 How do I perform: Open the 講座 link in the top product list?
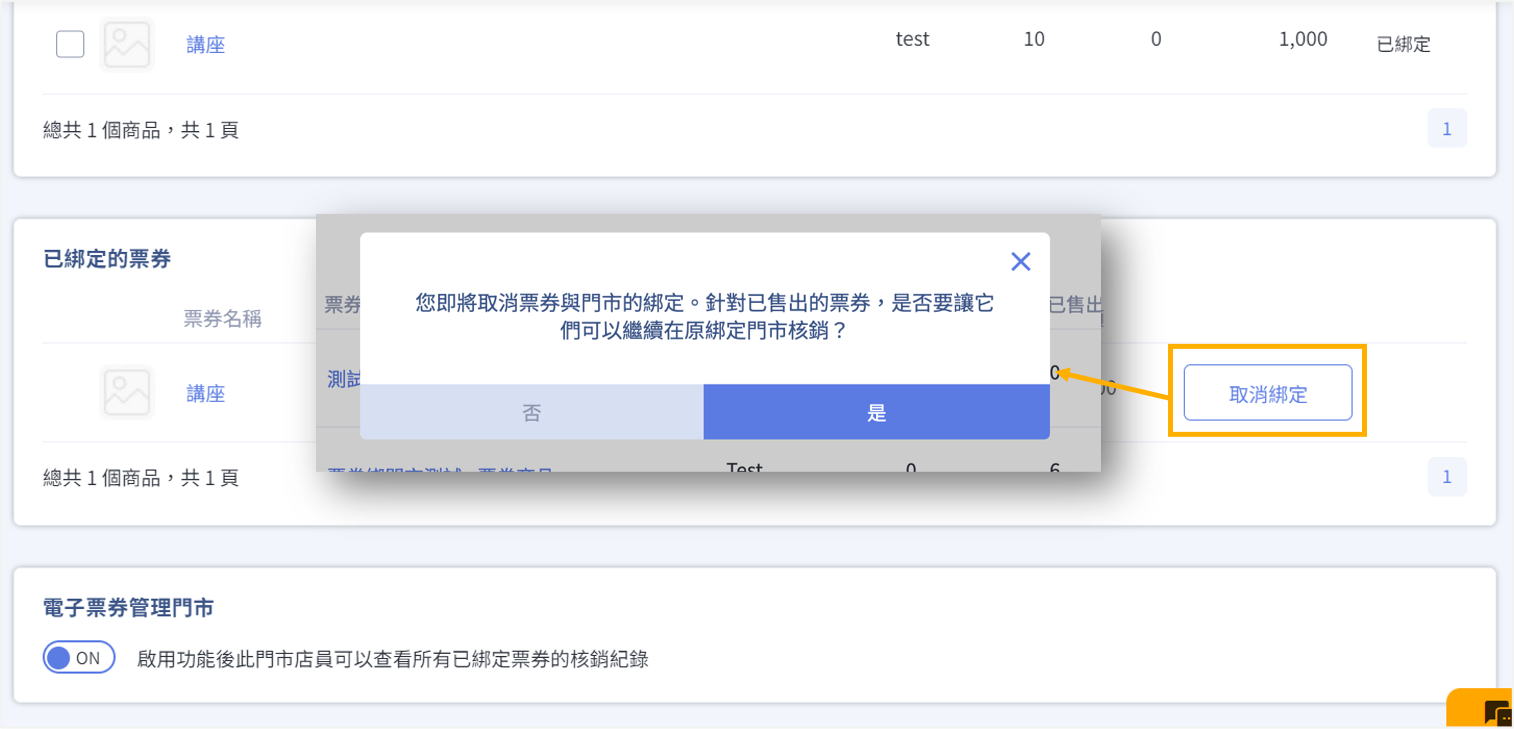pyautogui.click(x=205, y=45)
